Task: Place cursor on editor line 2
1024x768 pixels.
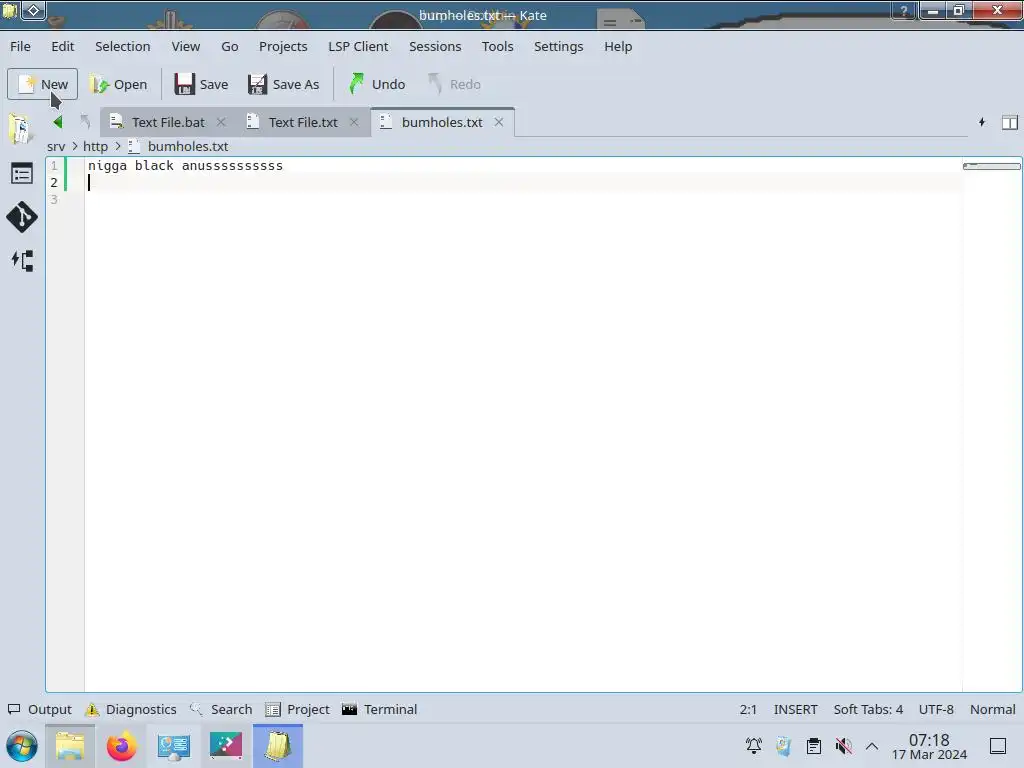Action: (x=522, y=183)
